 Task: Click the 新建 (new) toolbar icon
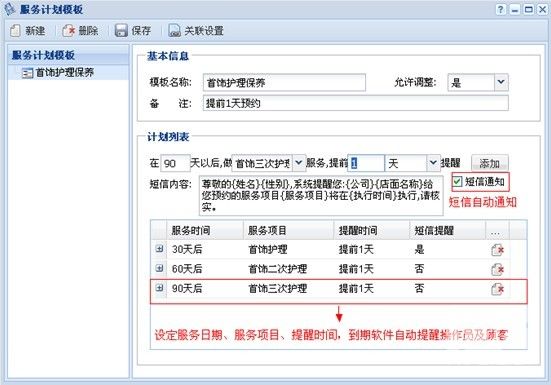15,31
